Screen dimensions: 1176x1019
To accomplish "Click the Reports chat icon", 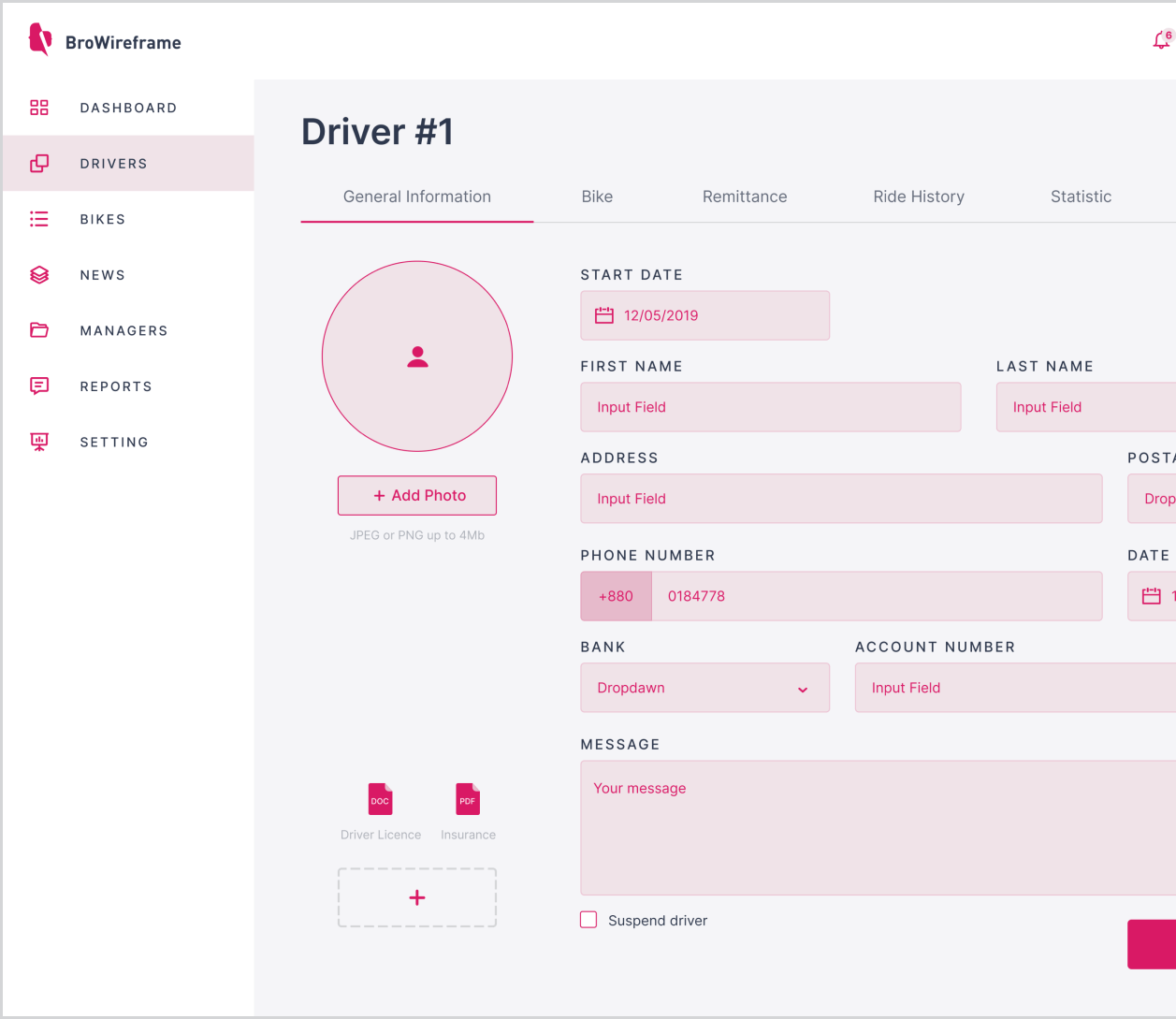I will coord(39,386).
